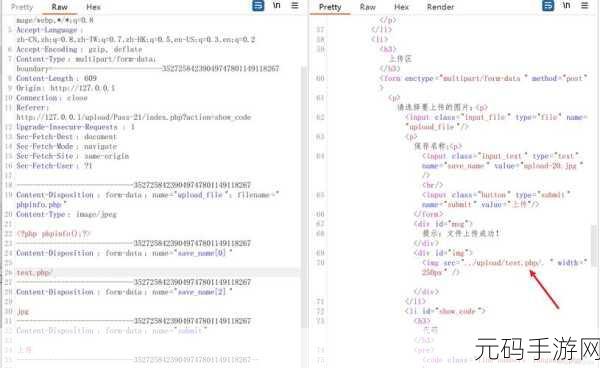
Task: Click the save_name[0] Content-Disposition line
Action: click(x=124, y=253)
